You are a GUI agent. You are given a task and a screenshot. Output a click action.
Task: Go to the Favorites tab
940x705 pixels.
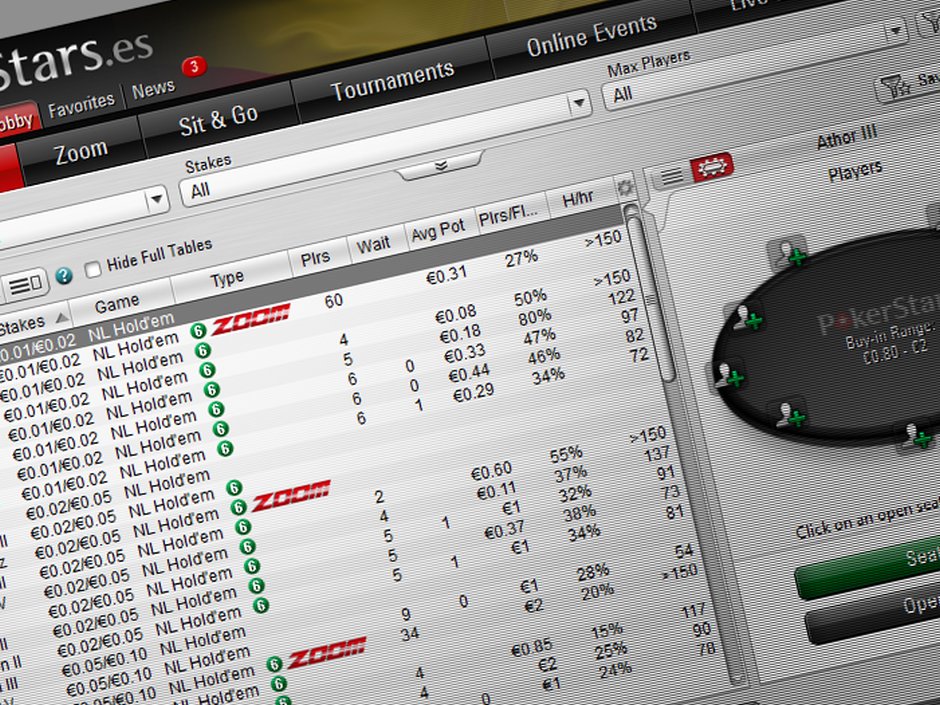(82, 106)
